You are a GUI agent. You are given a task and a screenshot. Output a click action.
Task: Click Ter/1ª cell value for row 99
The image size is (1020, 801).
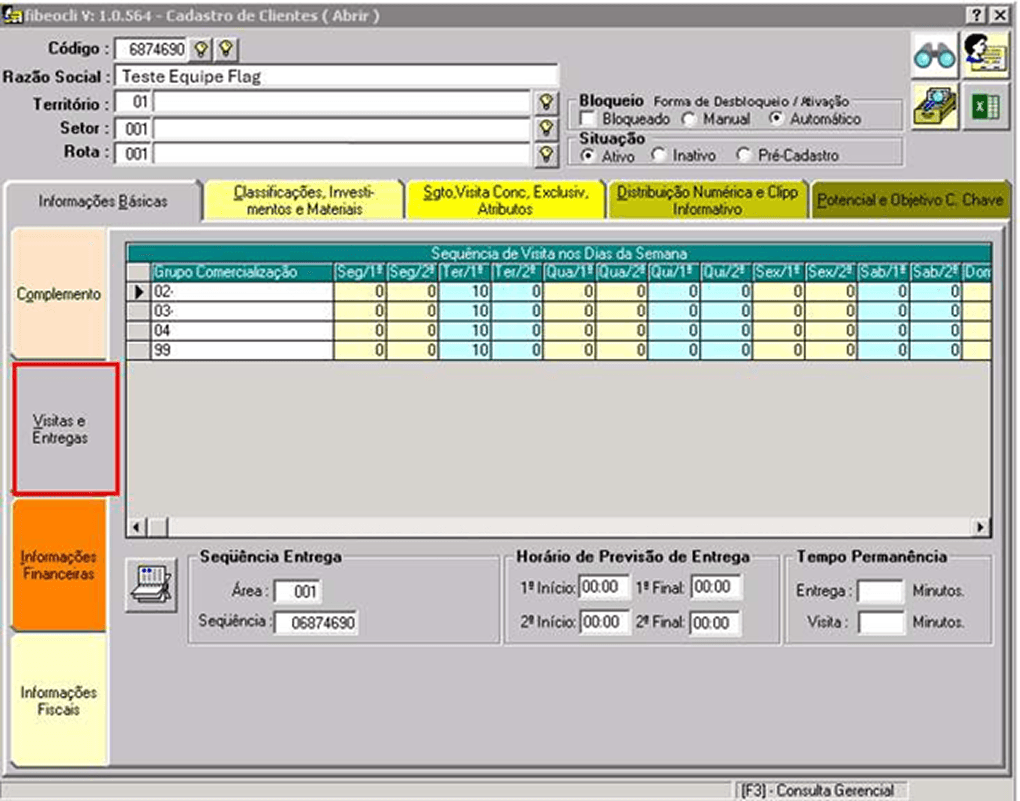pyautogui.click(x=464, y=350)
